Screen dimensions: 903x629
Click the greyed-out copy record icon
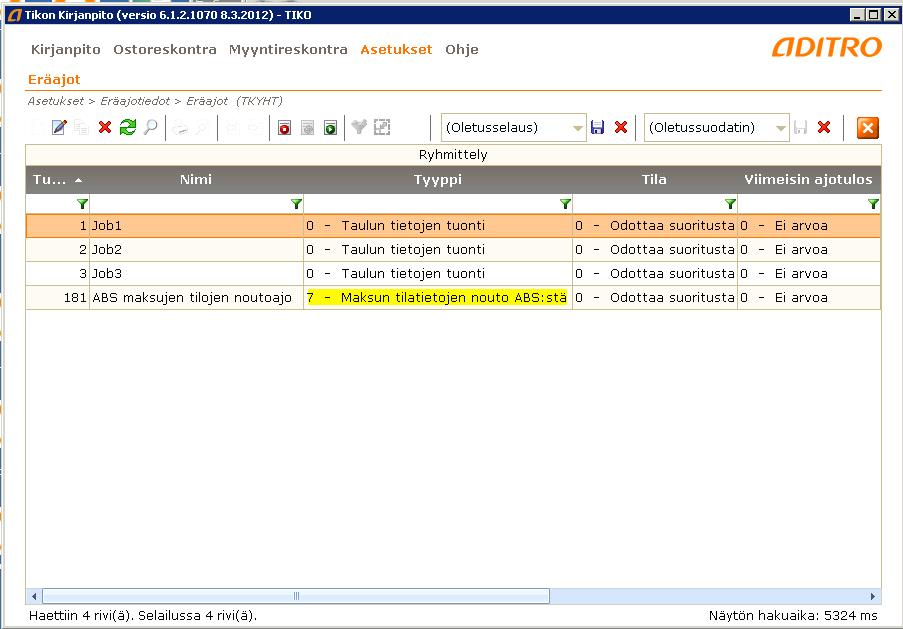tap(81, 127)
